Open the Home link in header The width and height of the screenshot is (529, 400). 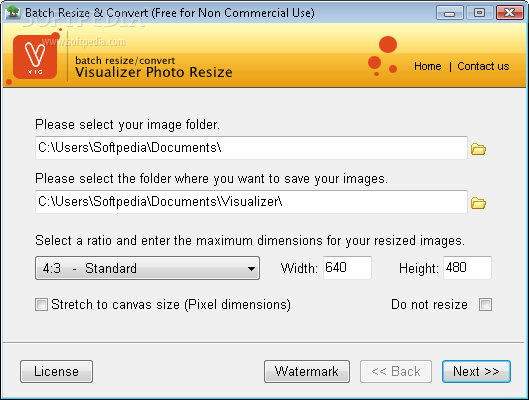pos(427,66)
